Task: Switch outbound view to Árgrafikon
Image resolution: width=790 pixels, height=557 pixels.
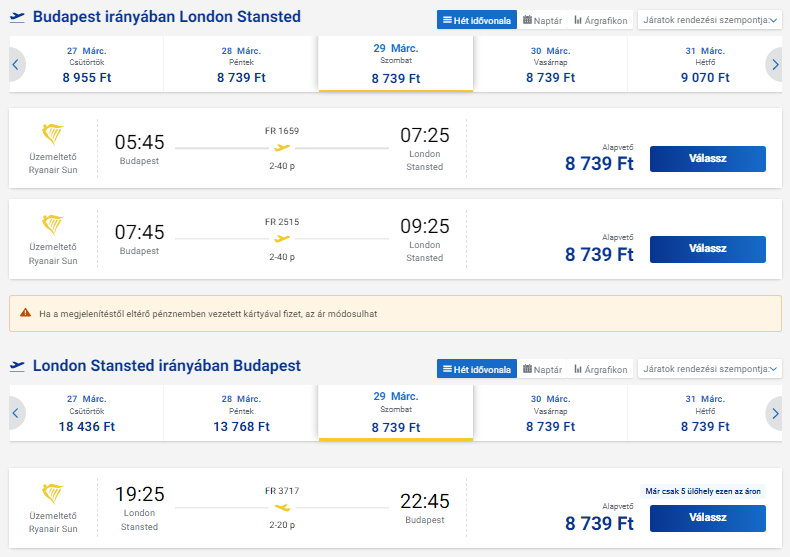Action: [x=600, y=20]
